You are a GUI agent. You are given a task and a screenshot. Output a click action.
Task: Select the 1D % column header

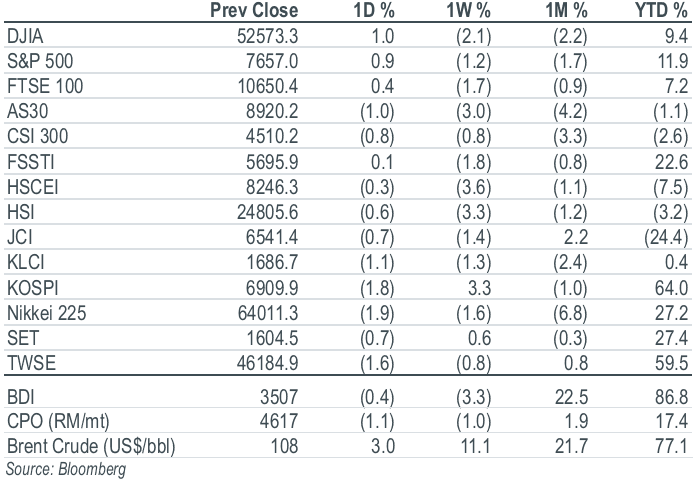click(374, 11)
